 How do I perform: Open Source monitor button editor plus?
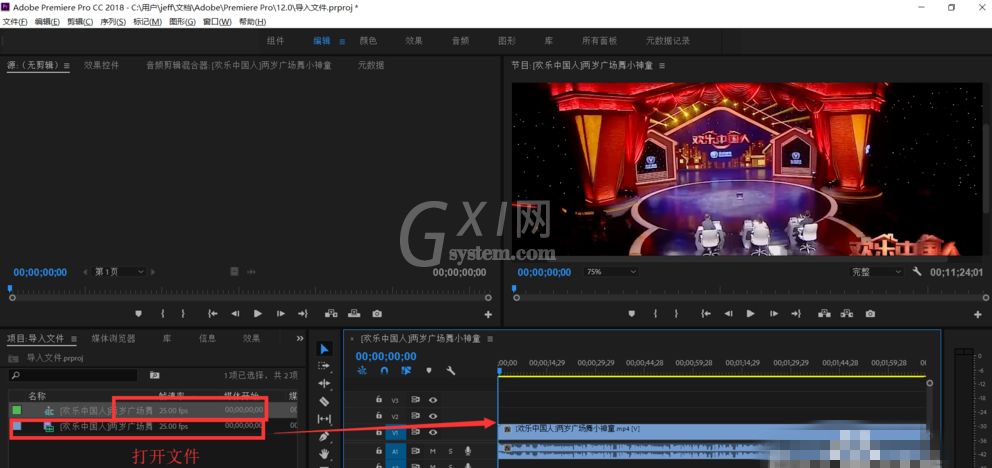click(x=488, y=314)
